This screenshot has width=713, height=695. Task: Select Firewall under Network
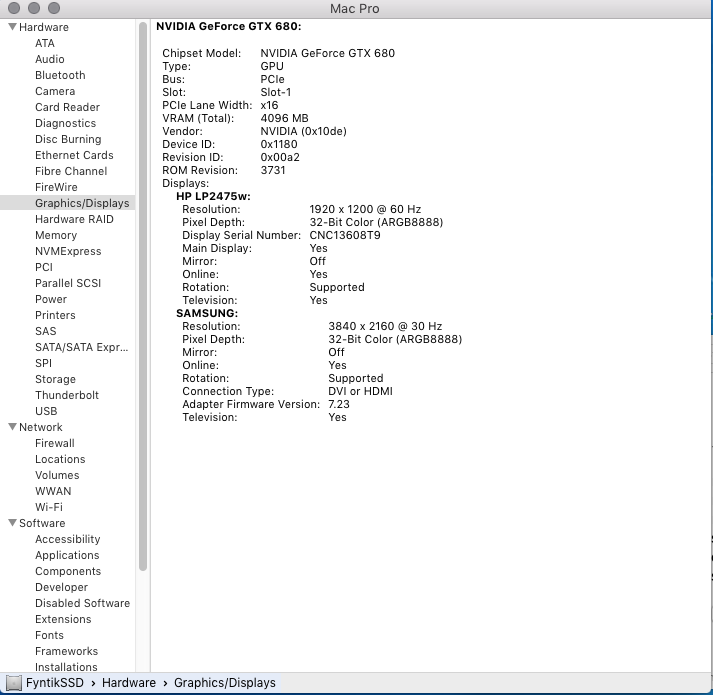(x=55, y=443)
